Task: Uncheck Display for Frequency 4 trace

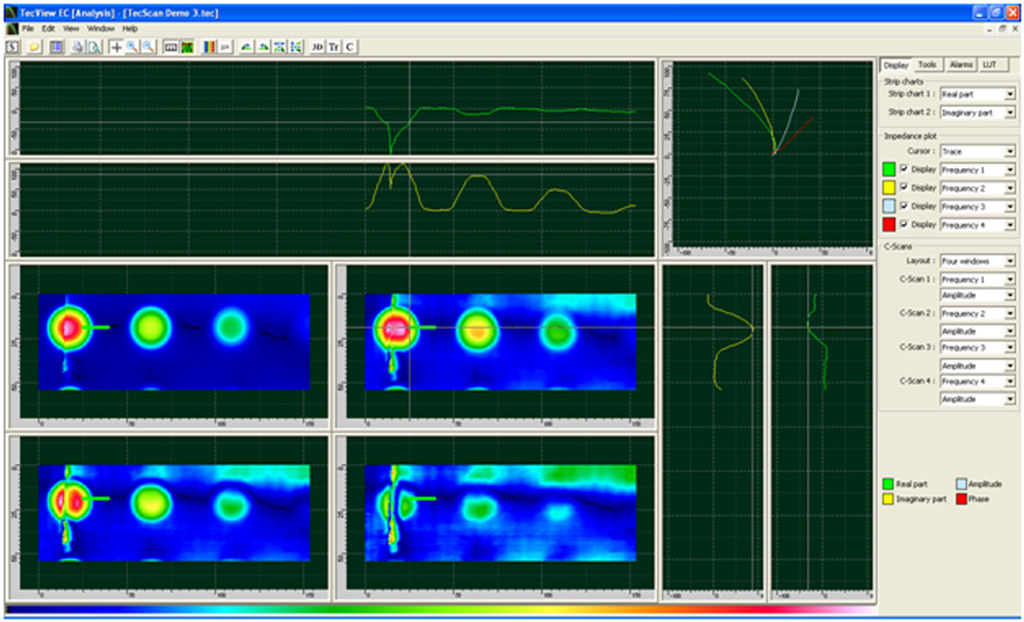Action: [x=904, y=224]
